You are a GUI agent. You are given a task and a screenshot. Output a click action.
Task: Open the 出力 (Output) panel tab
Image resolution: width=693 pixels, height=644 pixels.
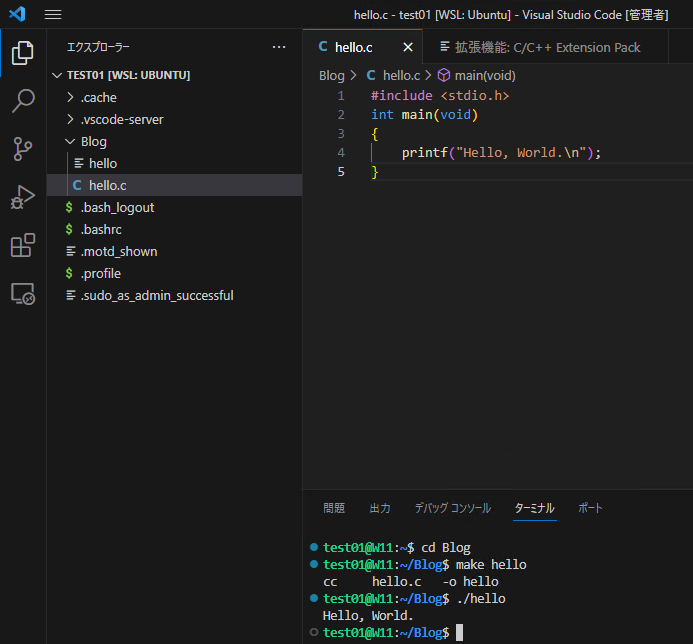coord(380,508)
